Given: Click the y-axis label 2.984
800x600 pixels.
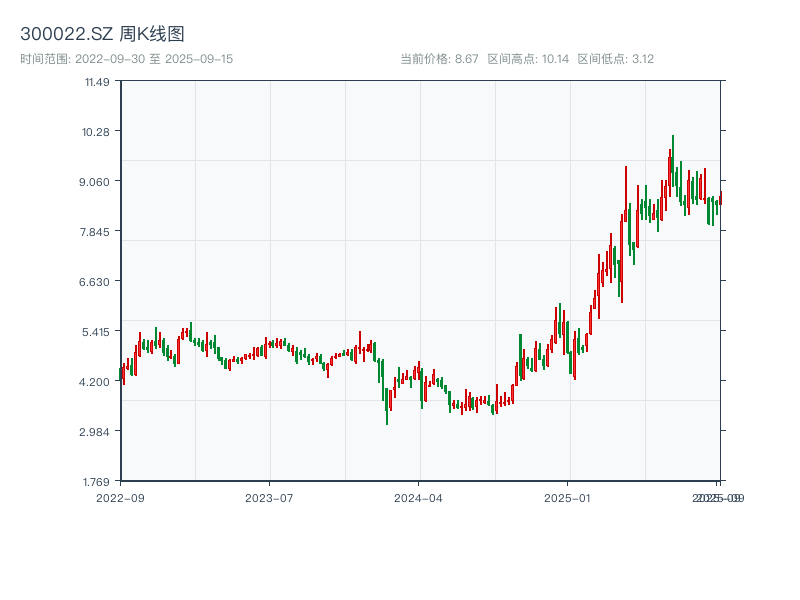Looking at the screenshot, I should pos(94,432).
